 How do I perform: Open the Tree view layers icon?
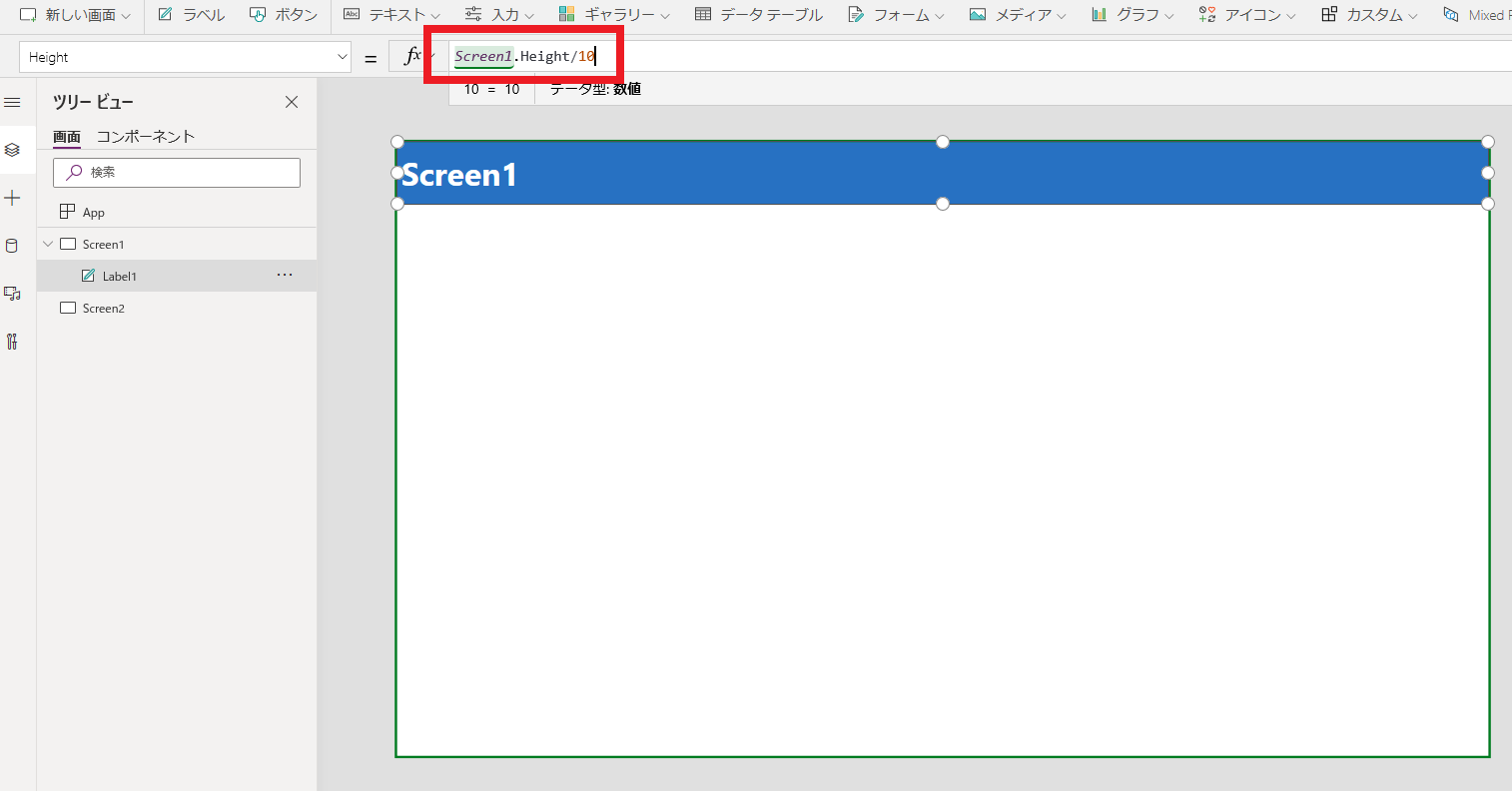[12, 150]
